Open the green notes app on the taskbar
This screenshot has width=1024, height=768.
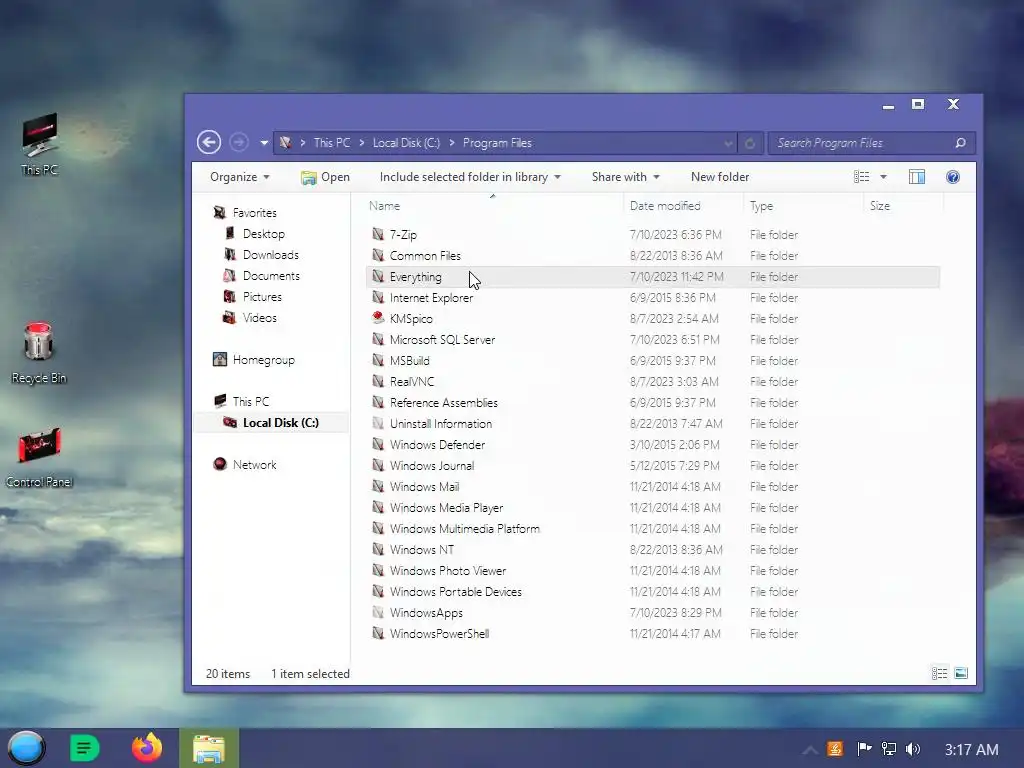coord(84,748)
